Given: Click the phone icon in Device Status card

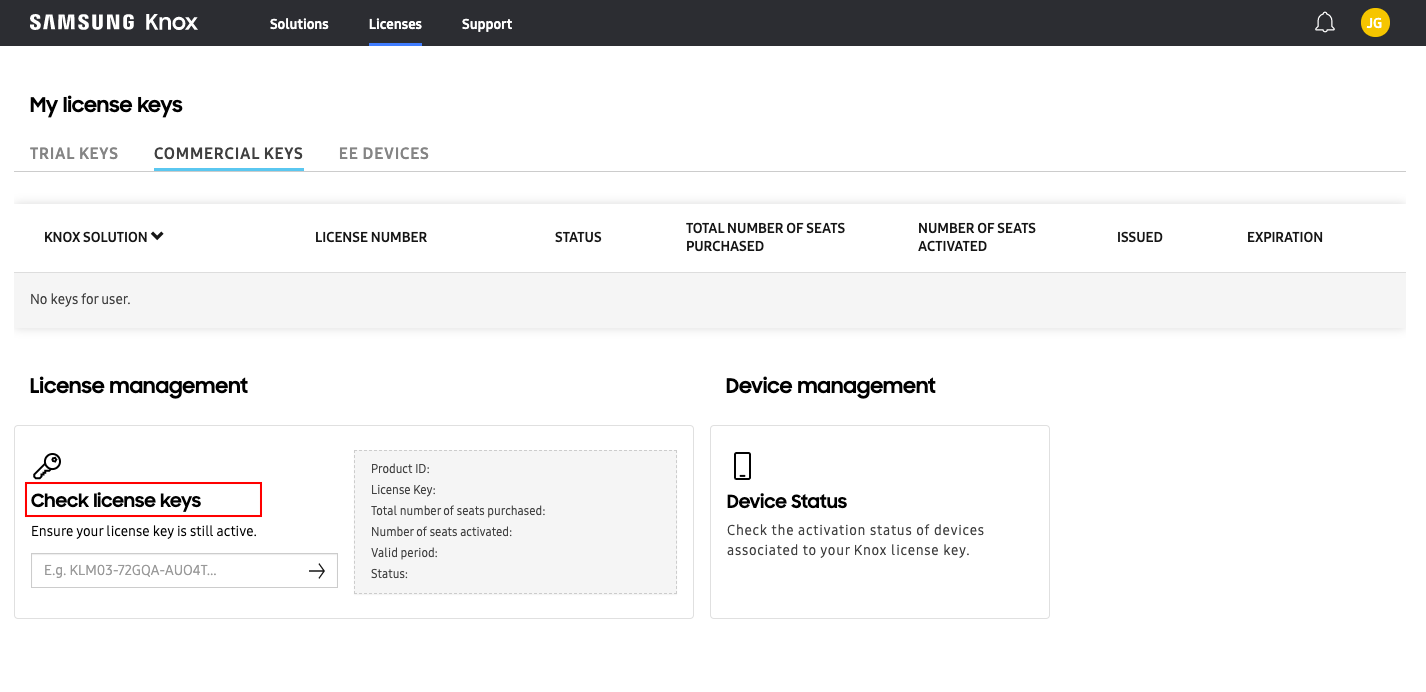Looking at the screenshot, I should (742, 466).
